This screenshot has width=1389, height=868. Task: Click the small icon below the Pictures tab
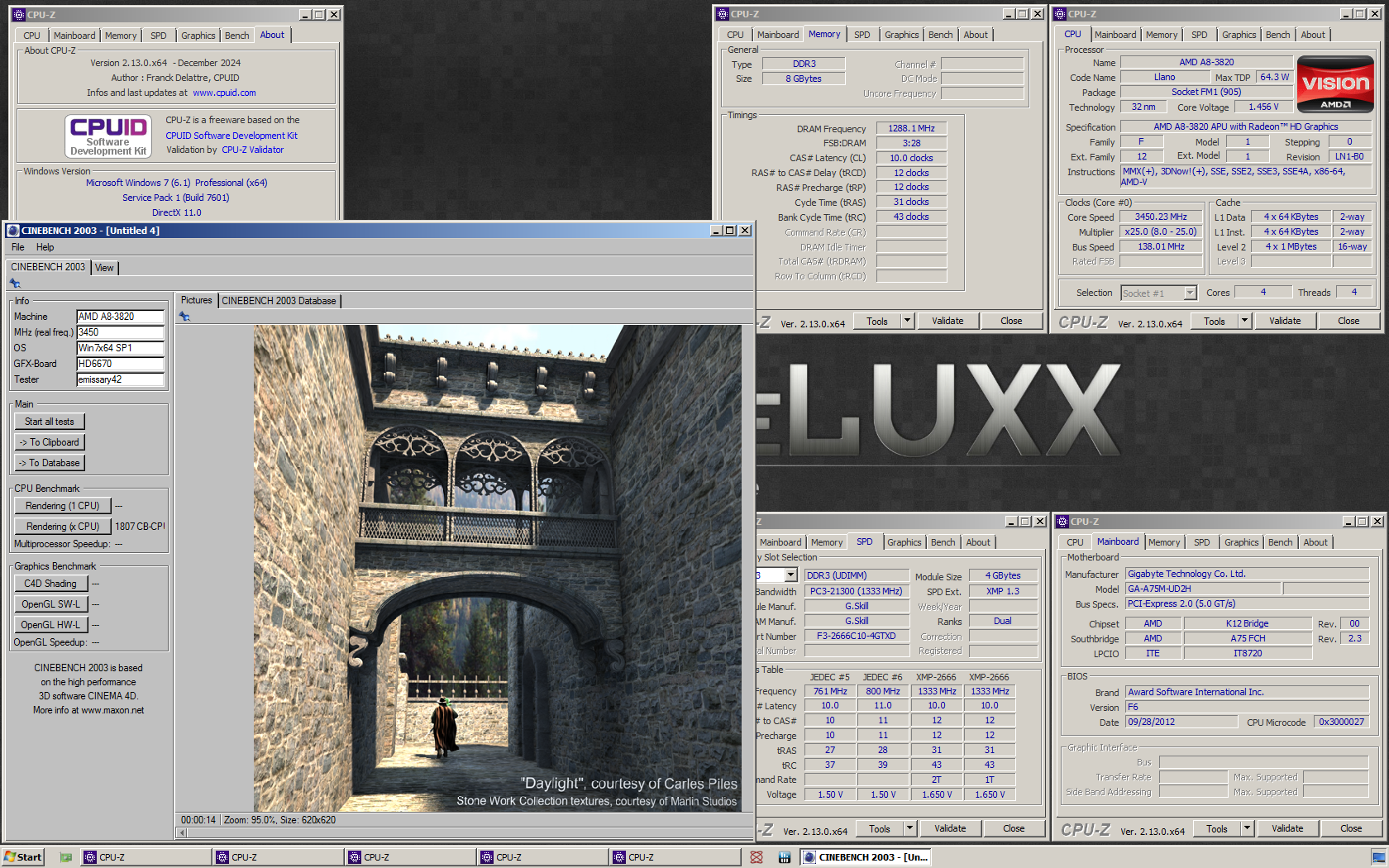coord(184,317)
